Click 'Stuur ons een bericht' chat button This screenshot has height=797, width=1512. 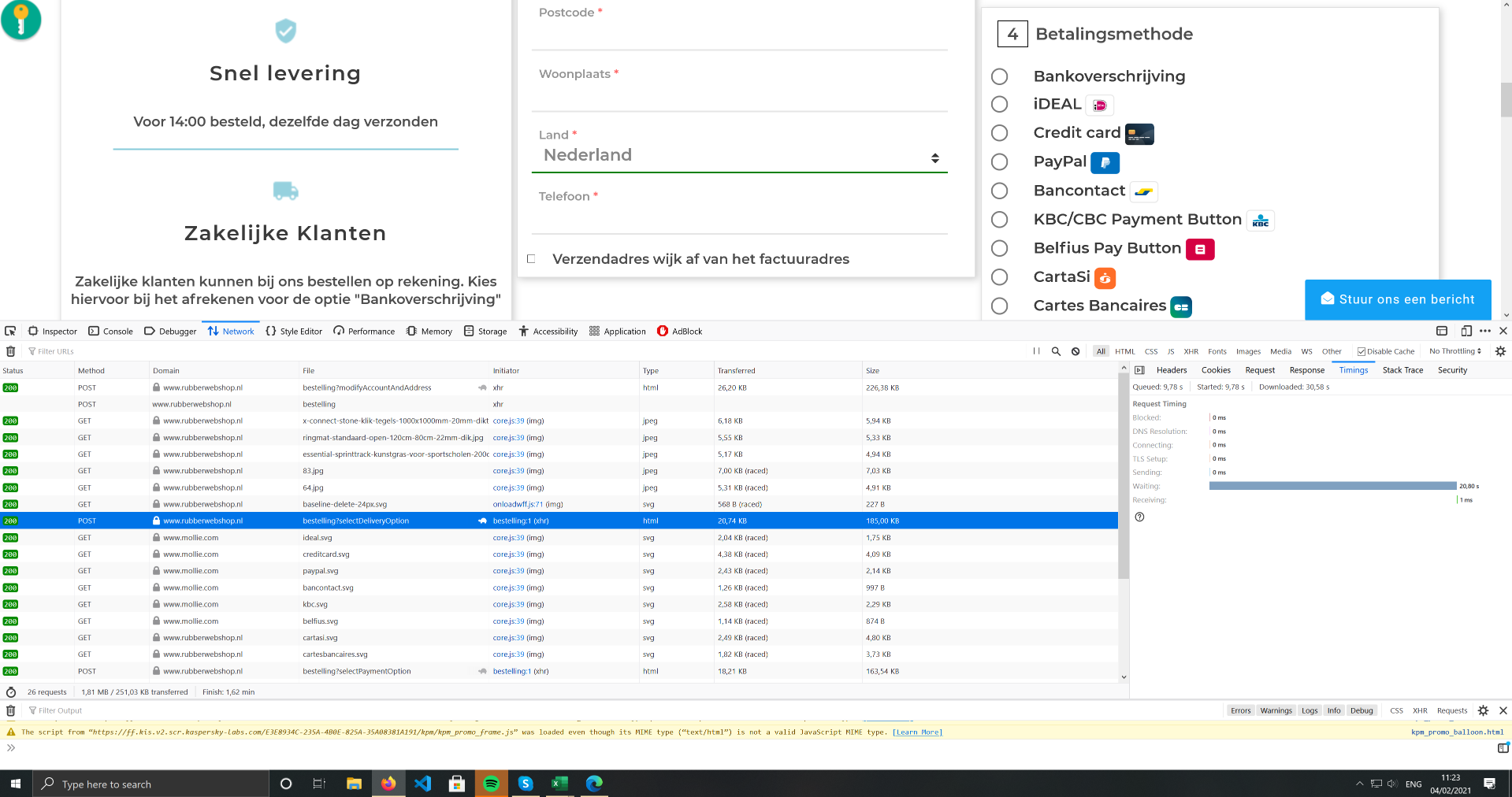[x=1398, y=299]
